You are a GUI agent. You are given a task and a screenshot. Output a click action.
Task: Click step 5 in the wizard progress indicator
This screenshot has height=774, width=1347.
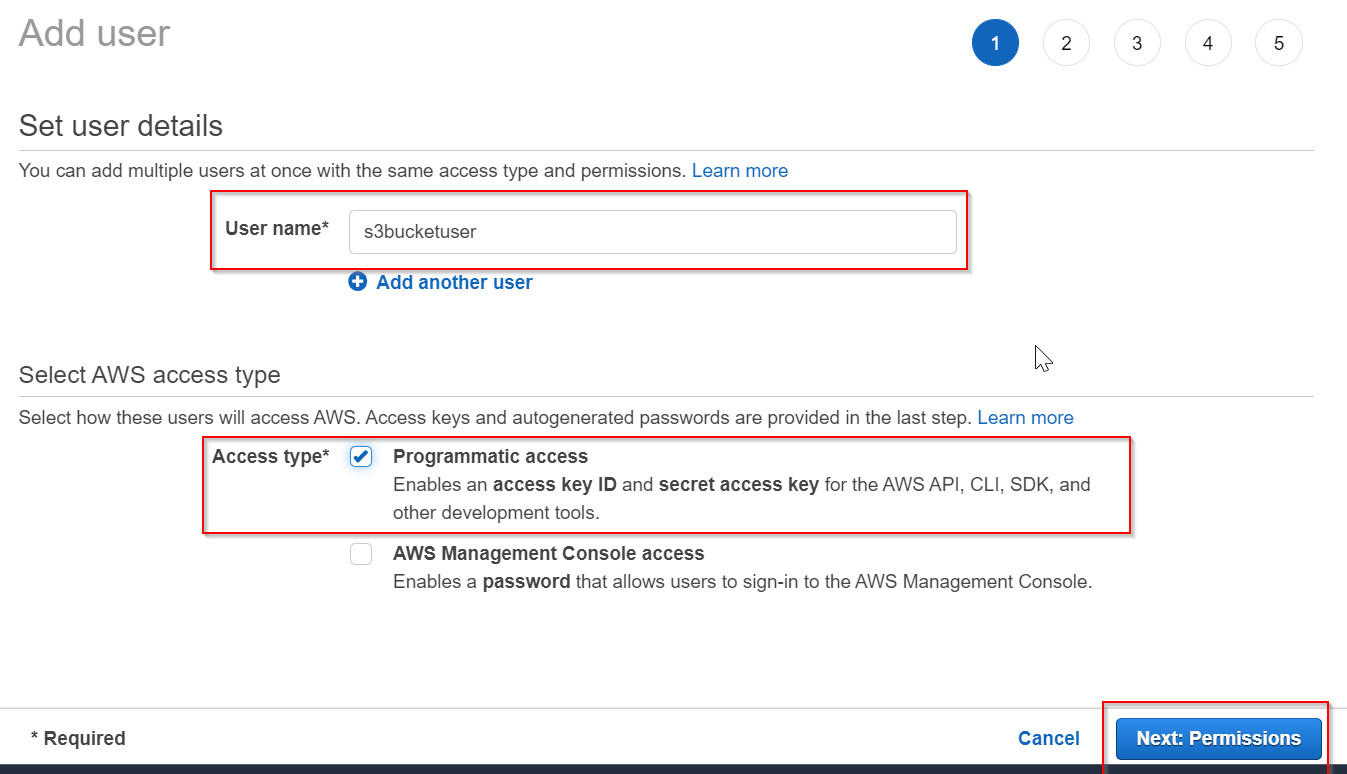point(1278,42)
